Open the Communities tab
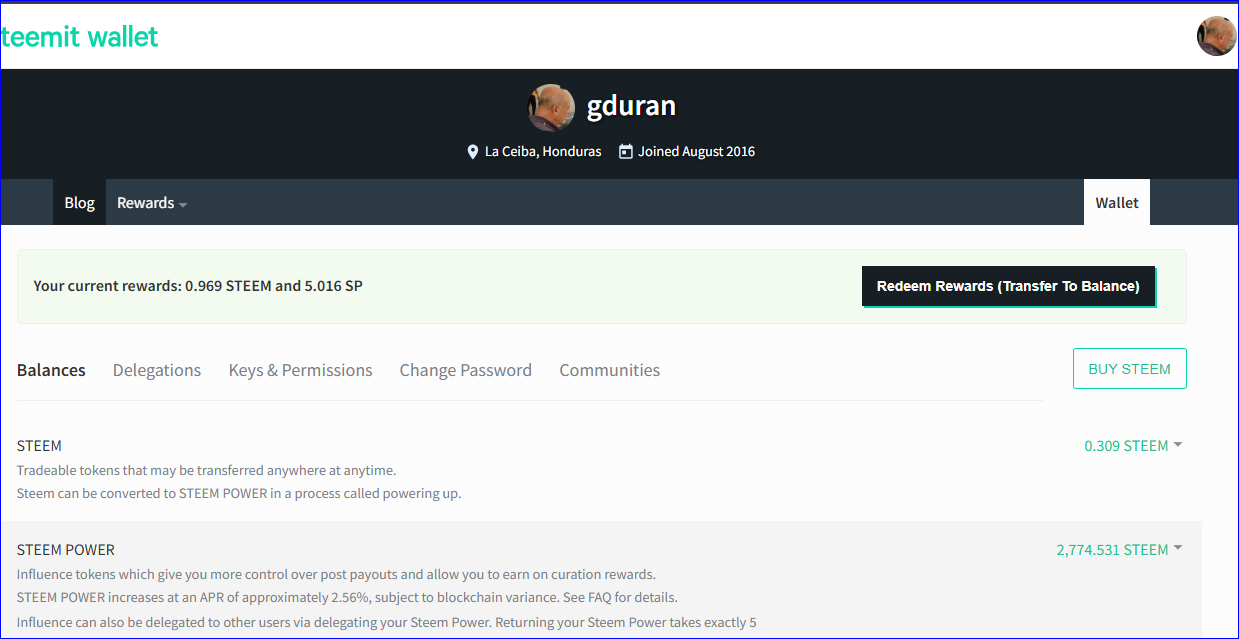Viewport: 1239px width, 639px height. (609, 370)
